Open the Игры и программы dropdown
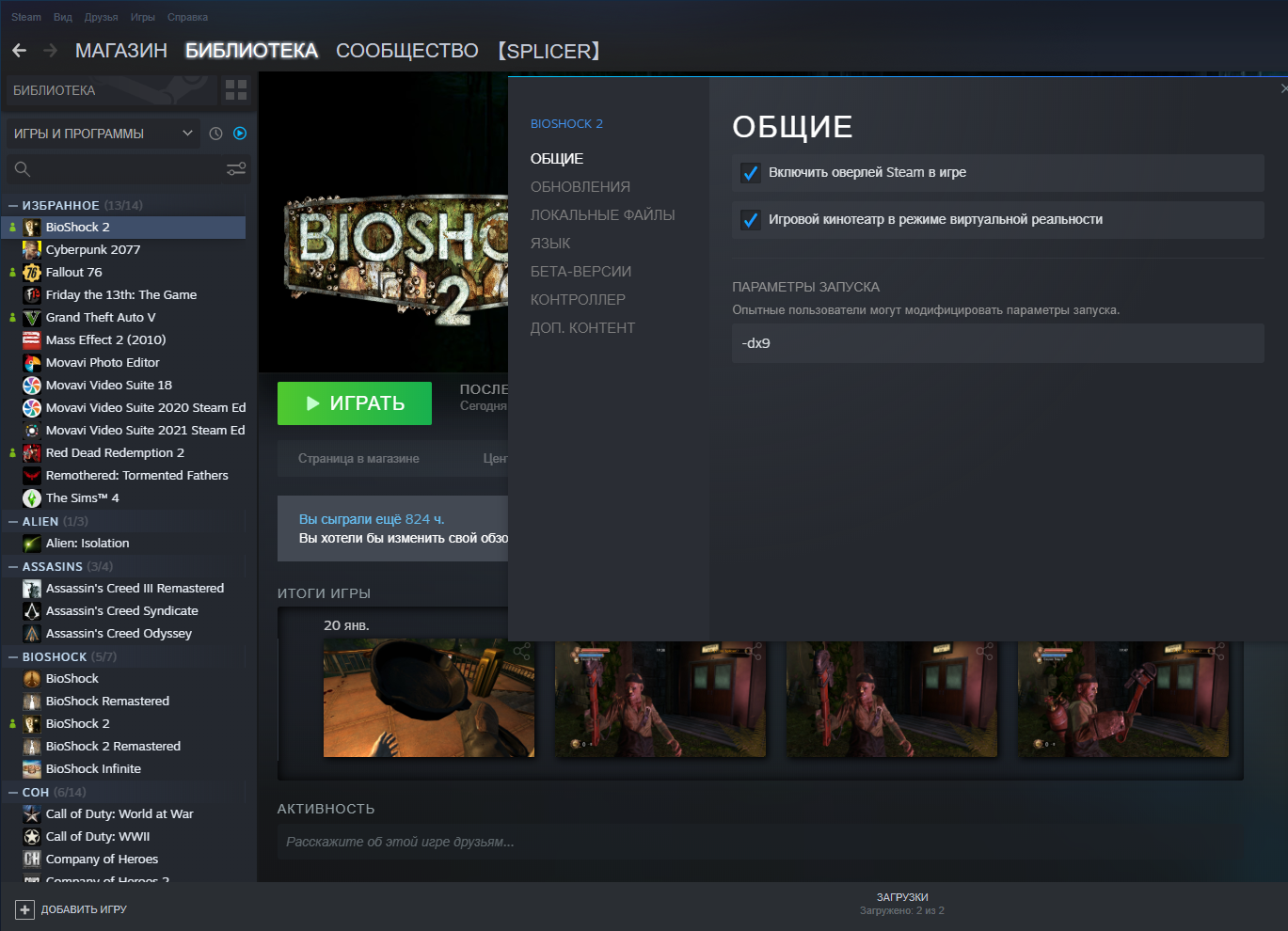1288x931 pixels. pyautogui.click(x=103, y=134)
